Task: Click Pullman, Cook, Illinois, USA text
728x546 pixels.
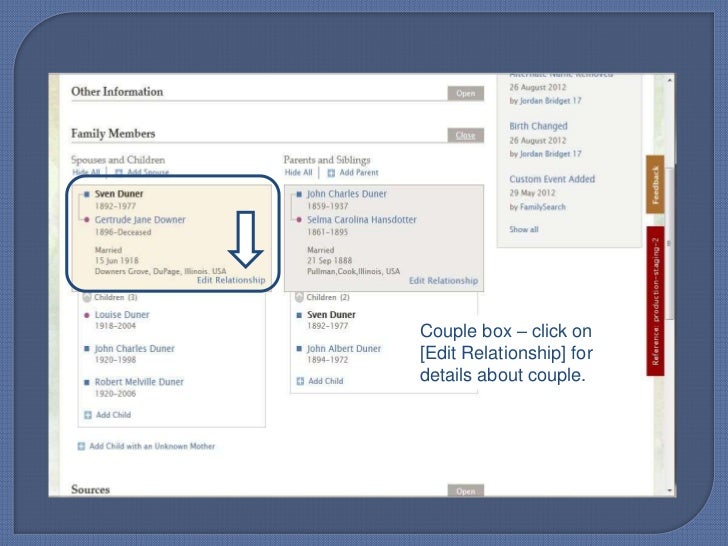Action: [x=353, y=271]
